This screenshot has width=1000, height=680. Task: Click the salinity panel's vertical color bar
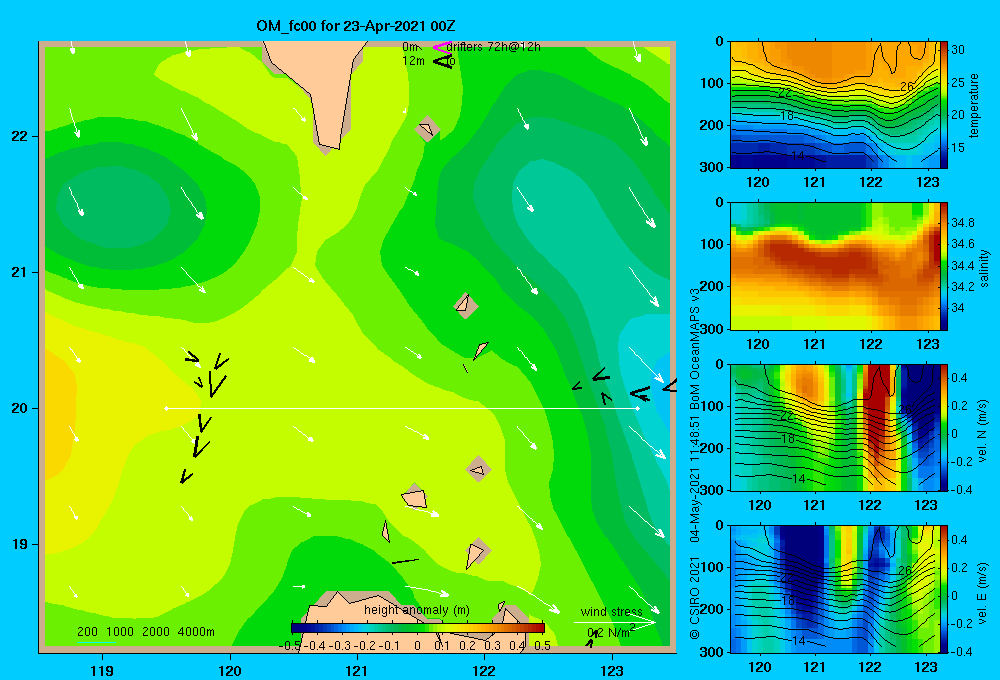click(944, 266)
